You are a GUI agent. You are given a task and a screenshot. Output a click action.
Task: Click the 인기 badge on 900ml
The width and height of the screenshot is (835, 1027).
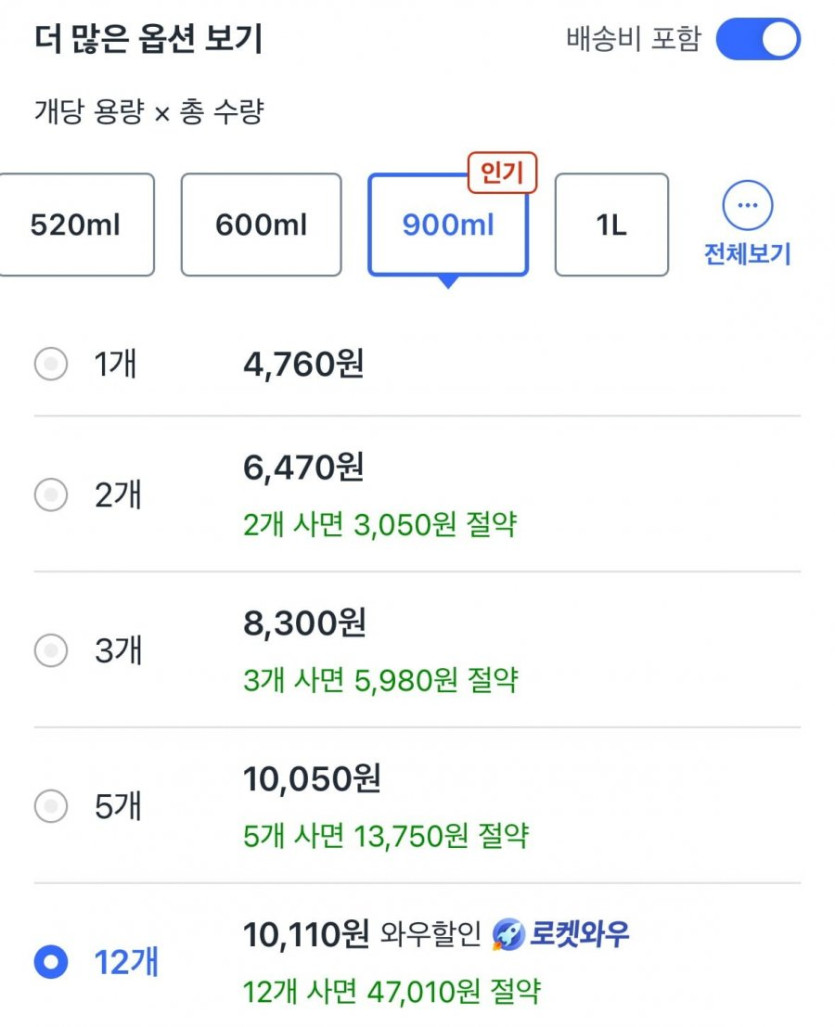(x=502, y=174)
